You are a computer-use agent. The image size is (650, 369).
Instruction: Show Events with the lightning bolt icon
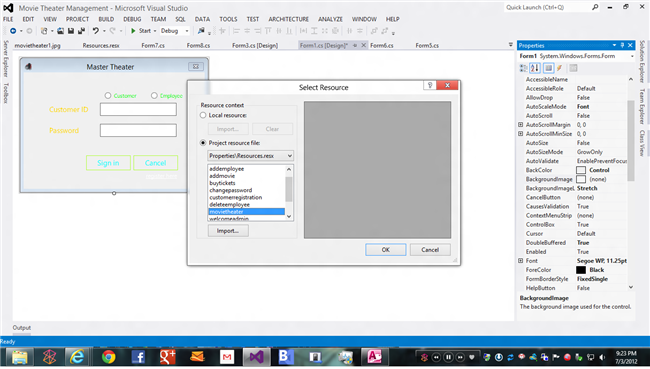(559, 68)
